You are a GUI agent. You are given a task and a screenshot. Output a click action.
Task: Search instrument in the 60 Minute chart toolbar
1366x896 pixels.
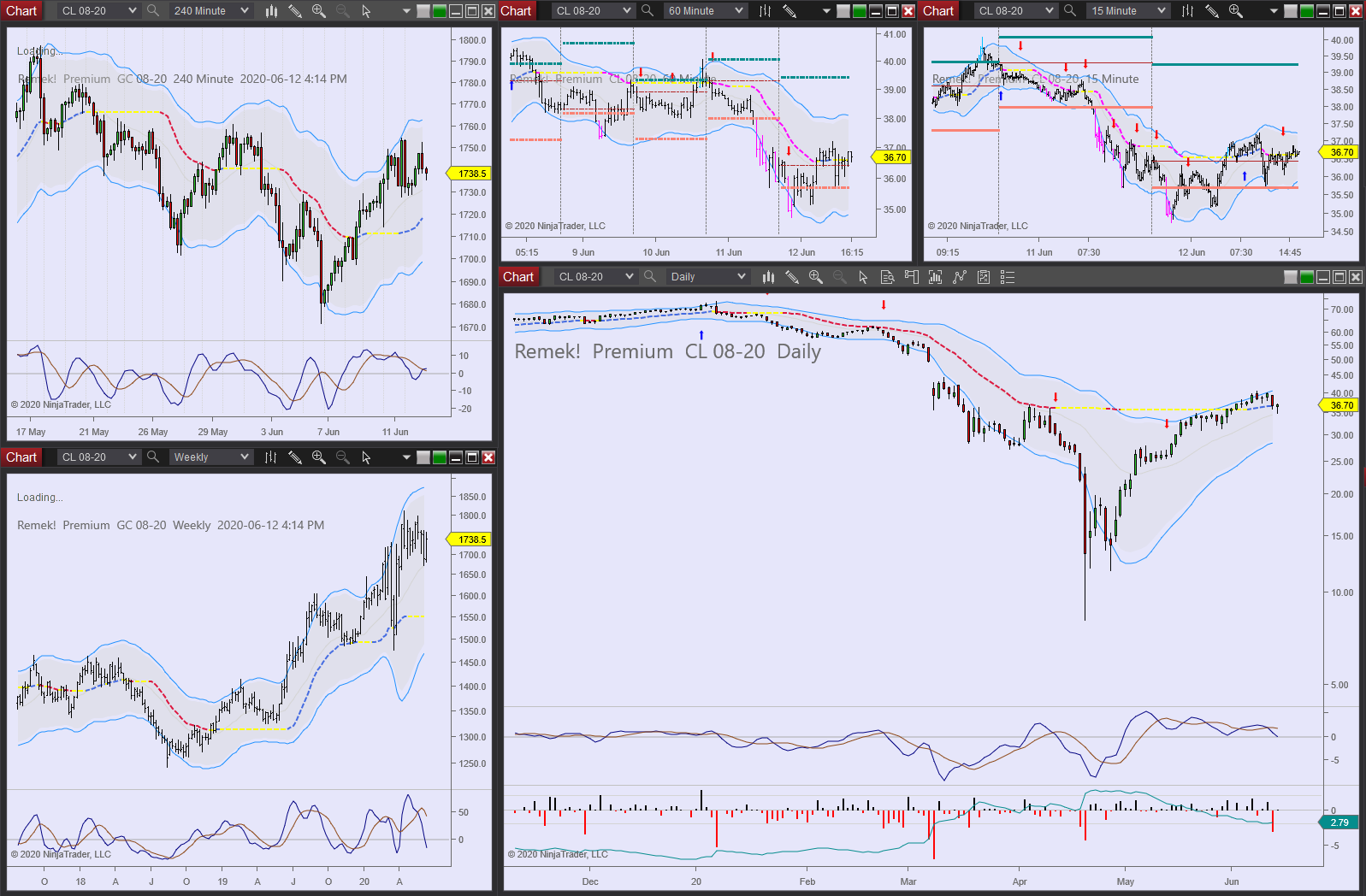point(648,11)
